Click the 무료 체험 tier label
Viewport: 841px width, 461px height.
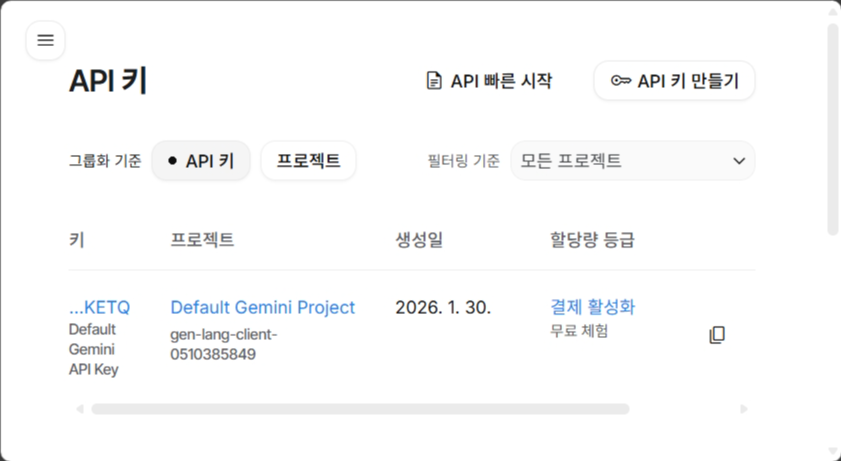(x=579, y=331)
